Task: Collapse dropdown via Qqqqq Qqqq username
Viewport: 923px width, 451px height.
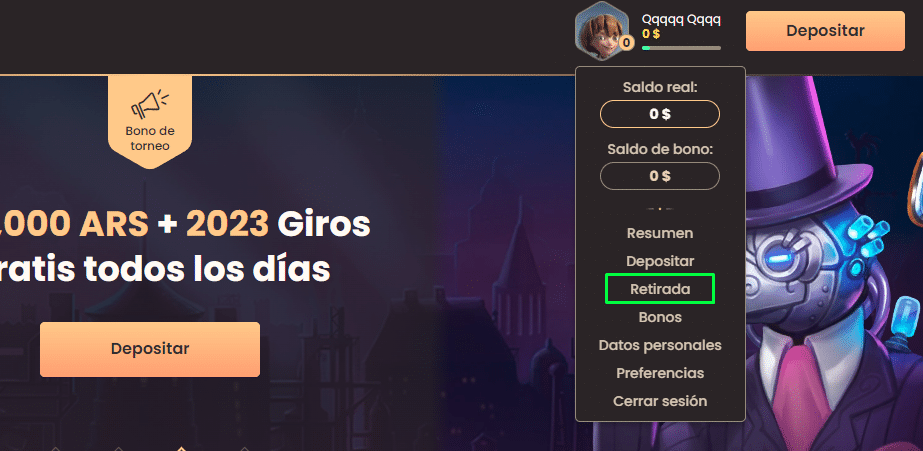Action: point(681,19)
